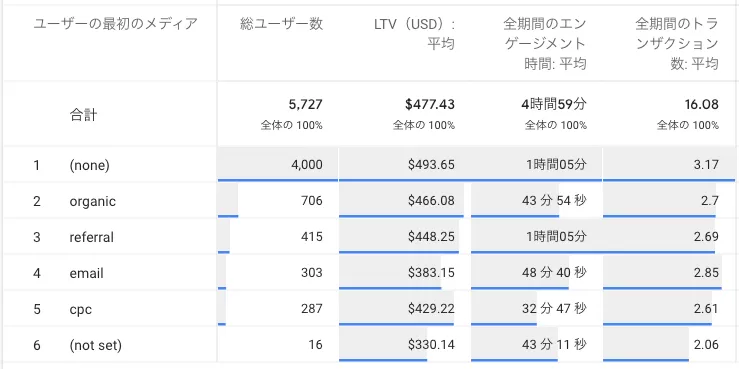Select transactions cell 2.85

[706, 272]
